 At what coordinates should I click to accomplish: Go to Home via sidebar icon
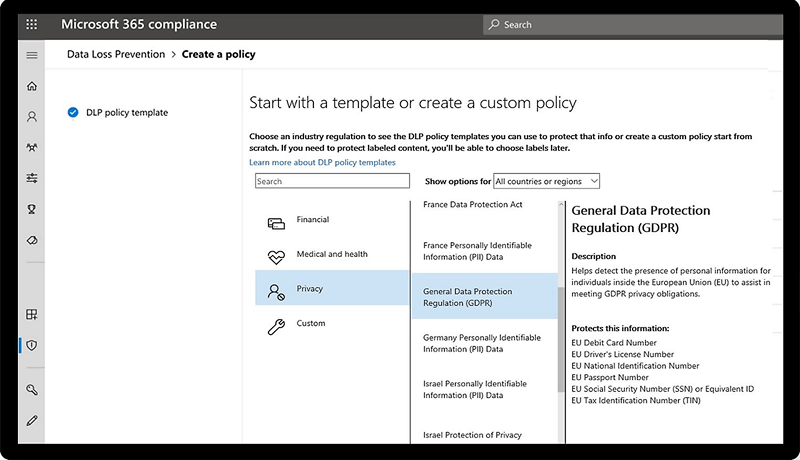click(x=32, y=86)
